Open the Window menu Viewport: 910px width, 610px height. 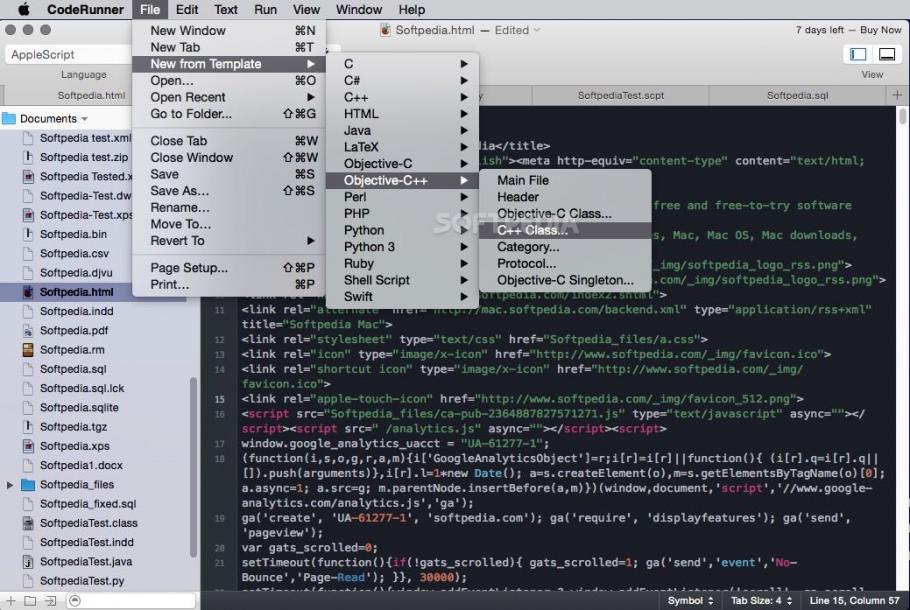359,9
